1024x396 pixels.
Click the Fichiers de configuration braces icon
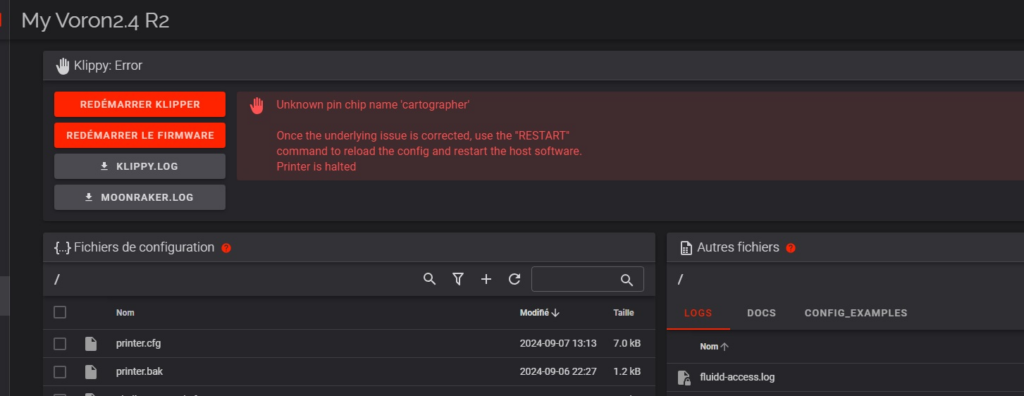pos(62,248)
